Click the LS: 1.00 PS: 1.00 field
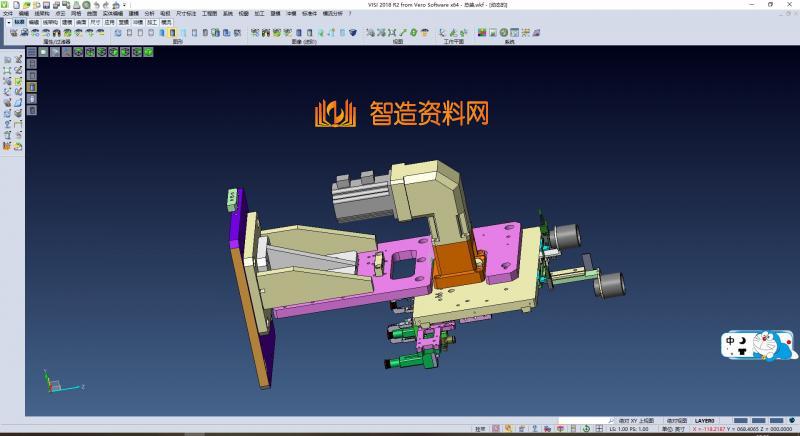The width and height of the screenshot is (800, 436). click(x=631, y=429)
